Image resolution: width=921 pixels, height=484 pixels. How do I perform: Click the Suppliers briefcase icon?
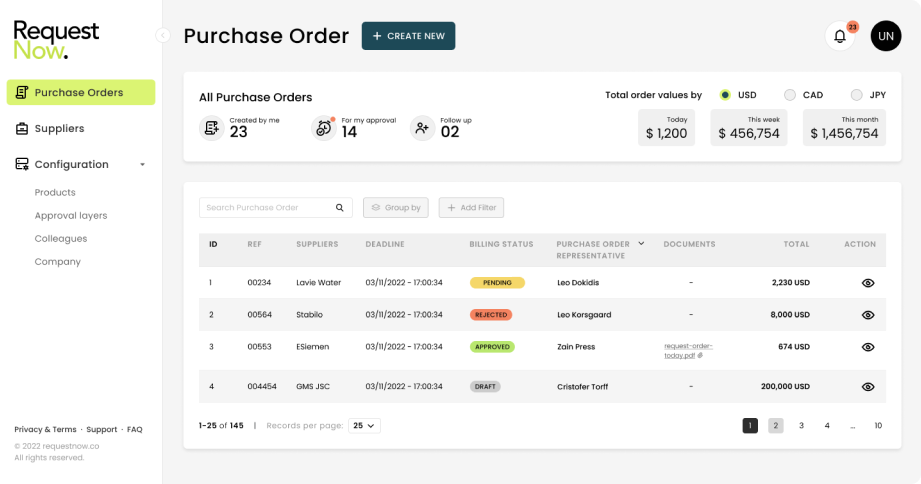(22, 128)
